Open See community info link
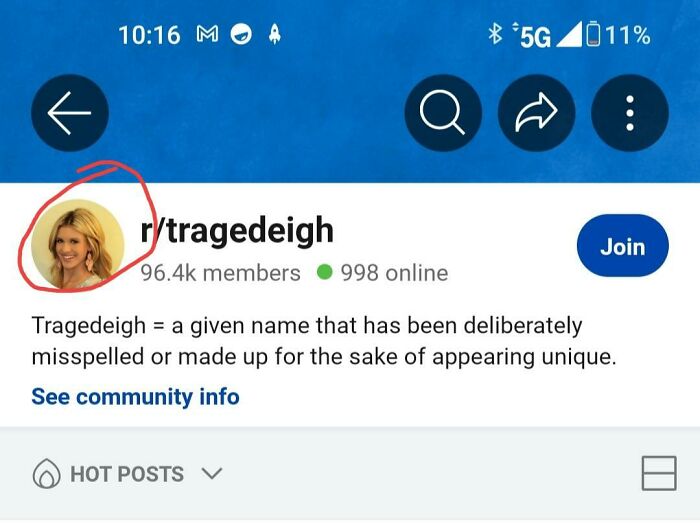 click(x=135, y=396)
